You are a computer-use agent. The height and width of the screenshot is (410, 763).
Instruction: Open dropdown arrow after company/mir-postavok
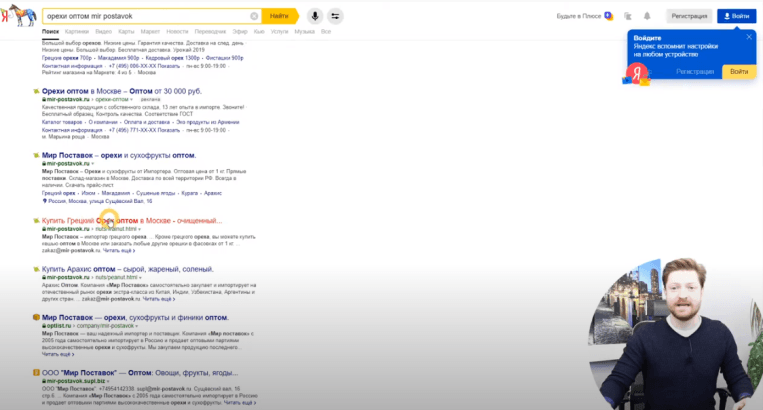[x=136, y=326]
